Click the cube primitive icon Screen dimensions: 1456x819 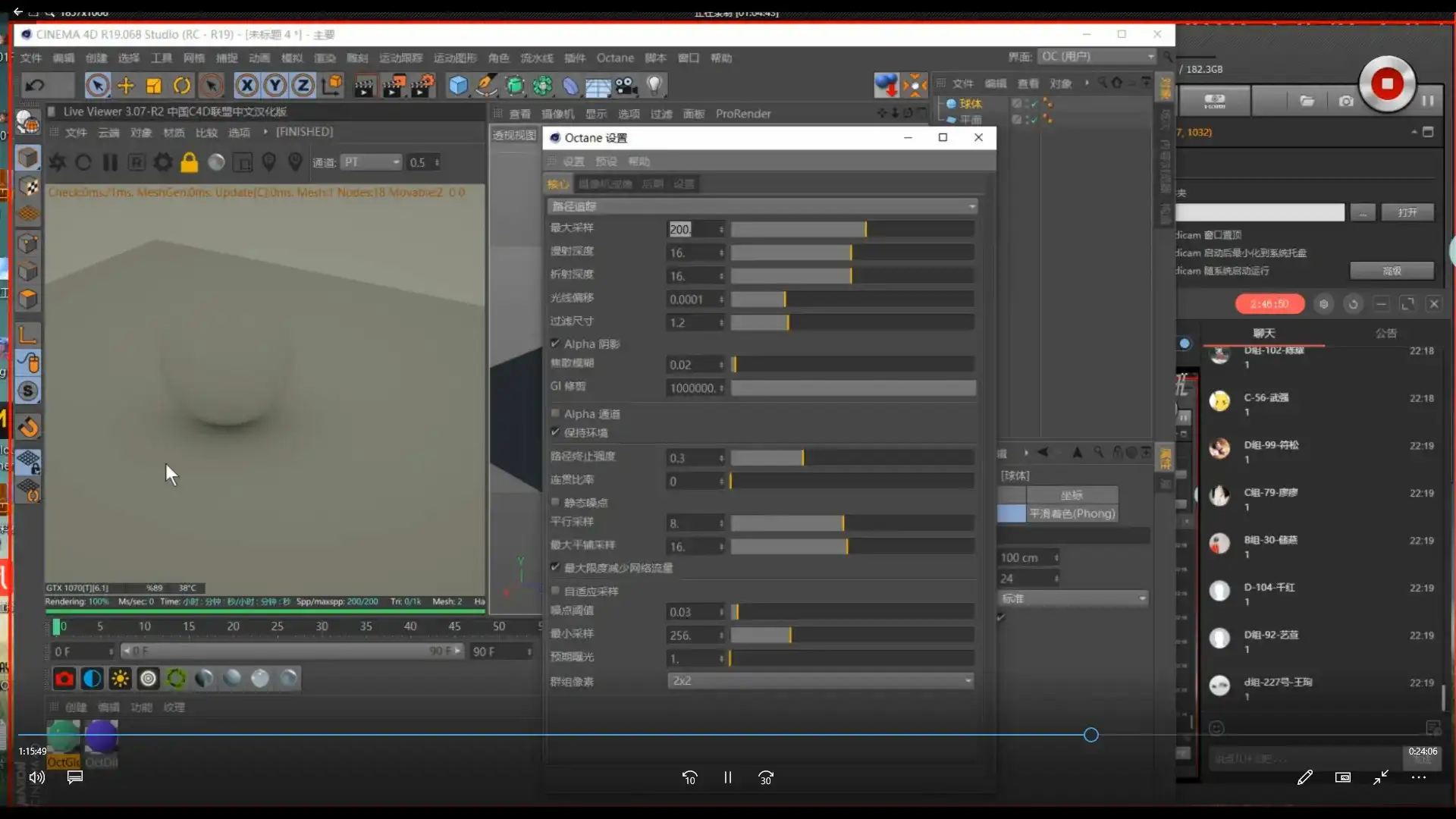(x=458, y=86)
